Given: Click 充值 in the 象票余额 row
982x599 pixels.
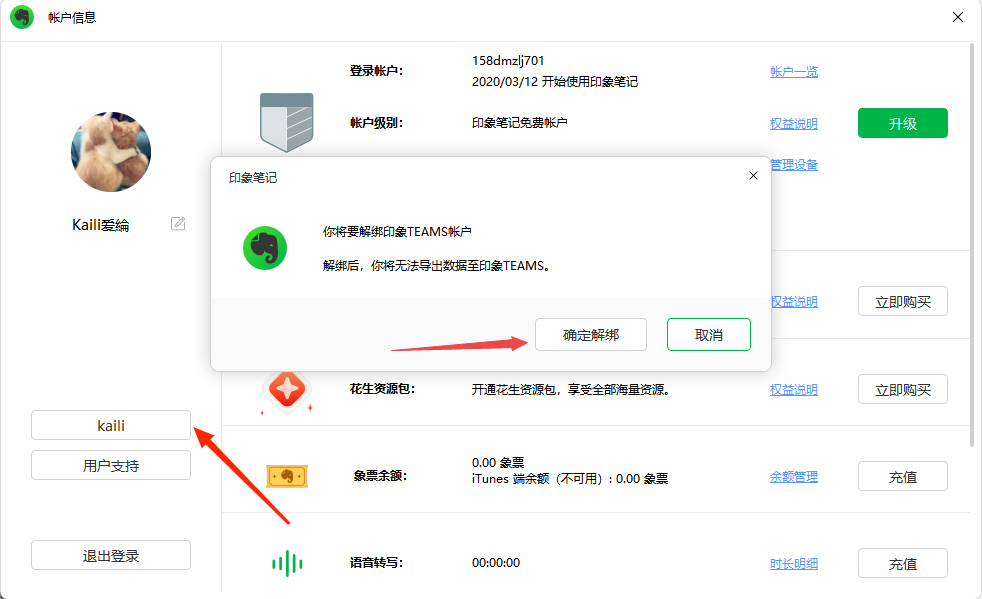Looking at the screenshot, I should click(902, 477).
